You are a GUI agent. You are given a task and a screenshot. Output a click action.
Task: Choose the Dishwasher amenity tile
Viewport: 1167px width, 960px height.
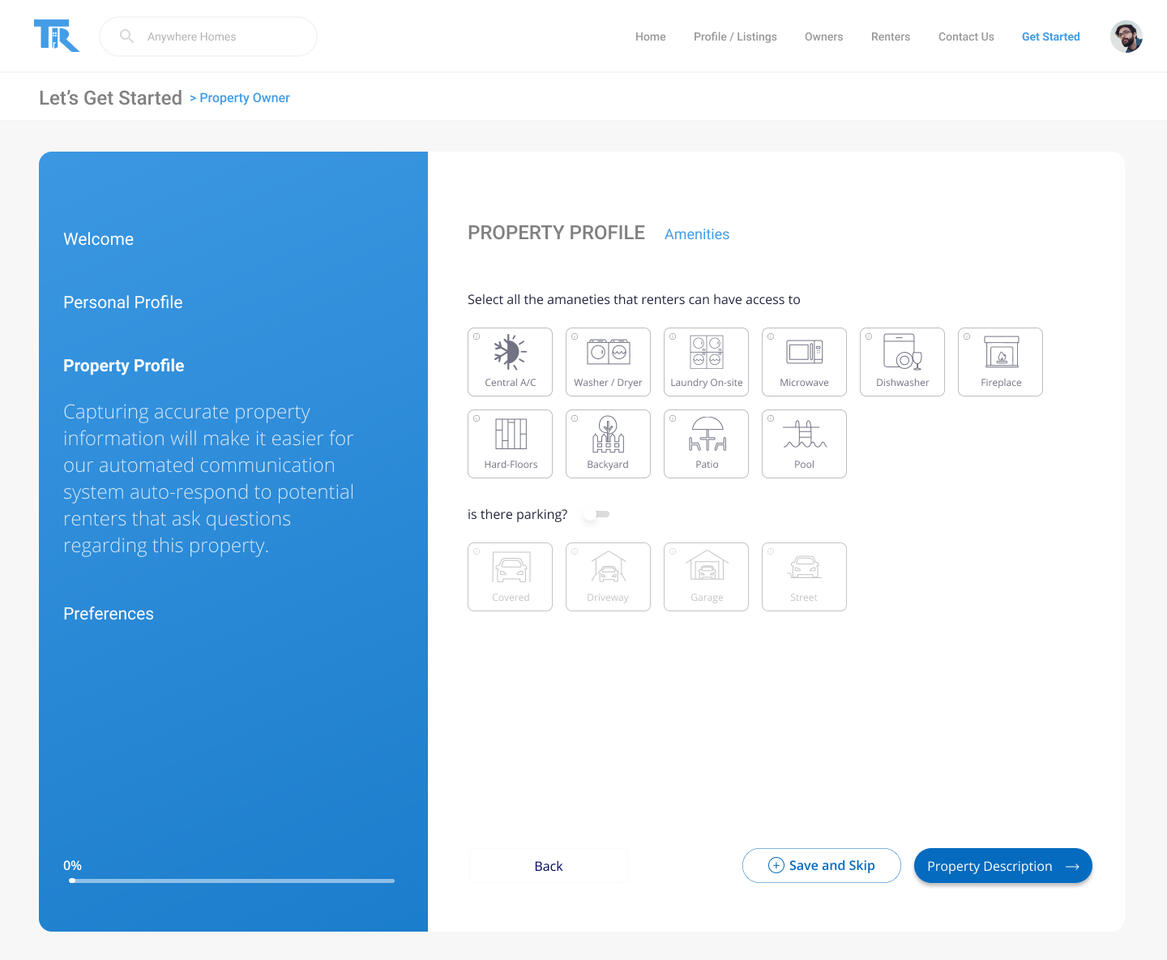click(x=902, y=361)
